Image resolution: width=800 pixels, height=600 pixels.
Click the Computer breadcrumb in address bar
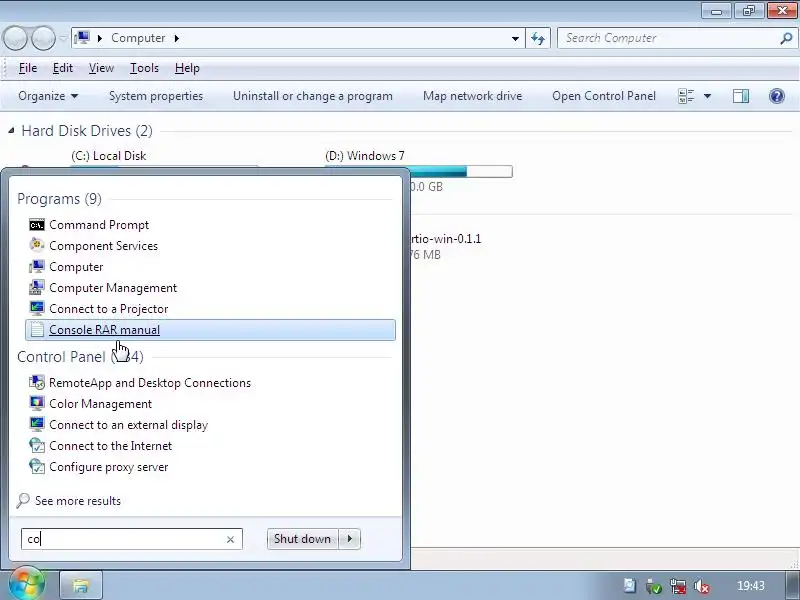click(138, 38)
